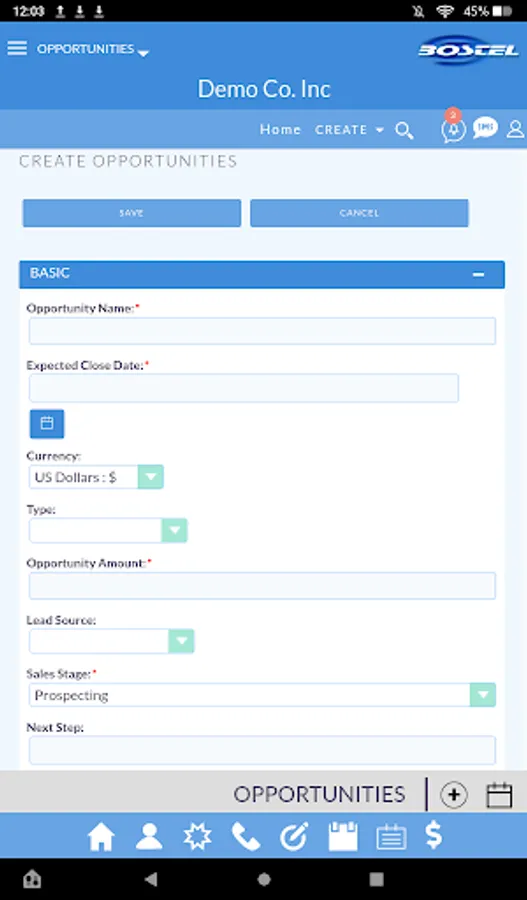Open the chat messages bubble icon

tap(485, 127)
